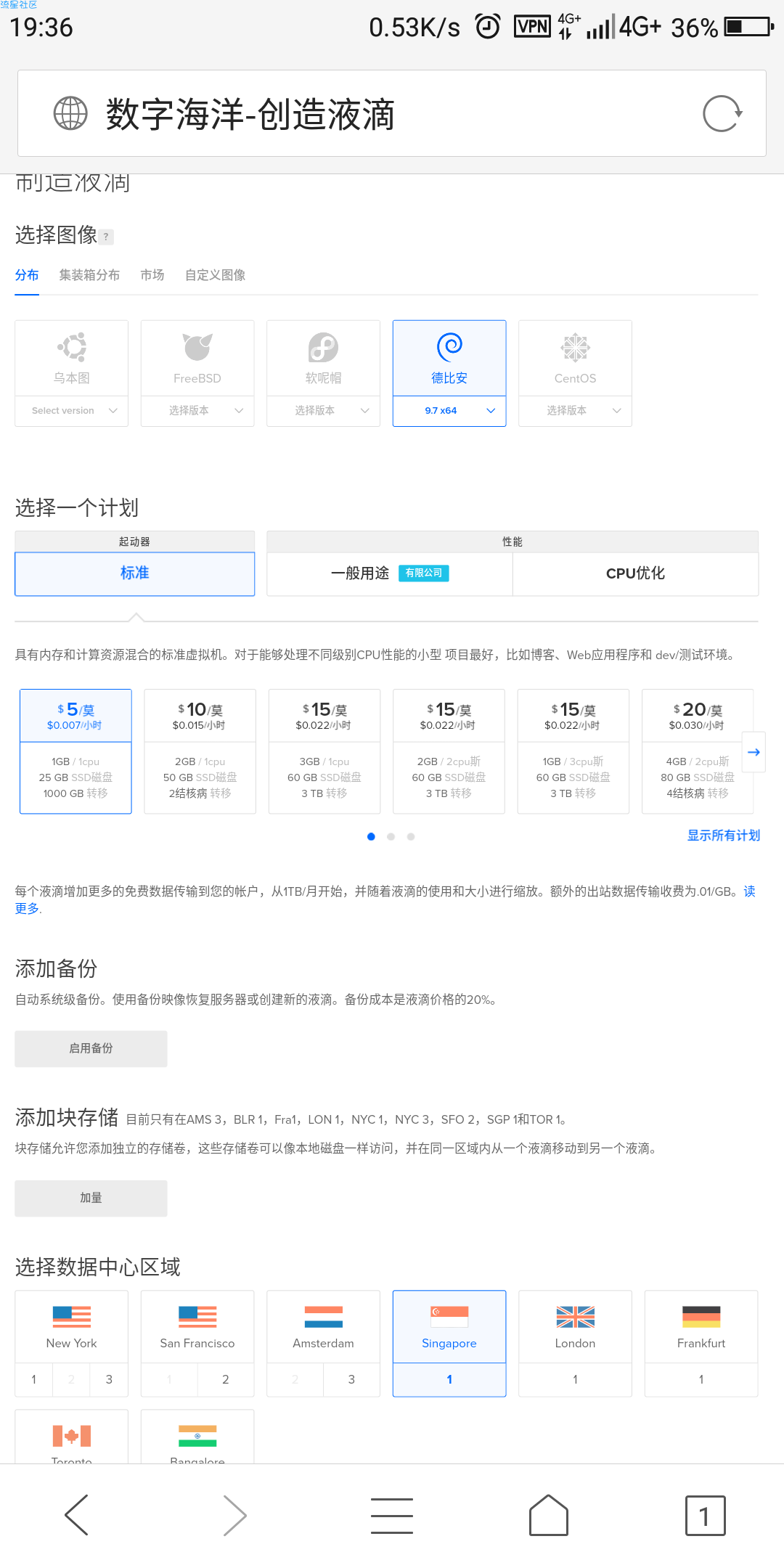Click the right arrow to see more plans
The image size is (784, 1568).
(x=754, y=752)
